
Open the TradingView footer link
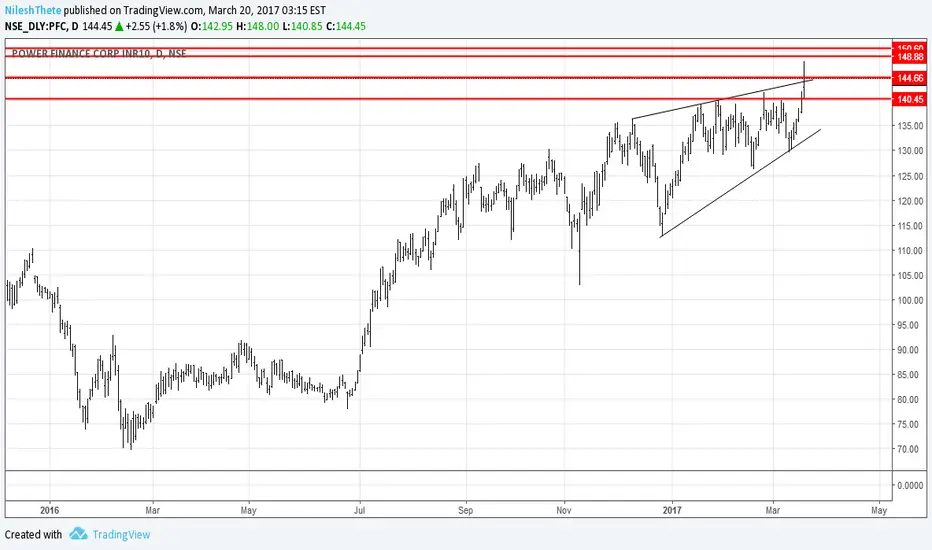pos(121,535)
